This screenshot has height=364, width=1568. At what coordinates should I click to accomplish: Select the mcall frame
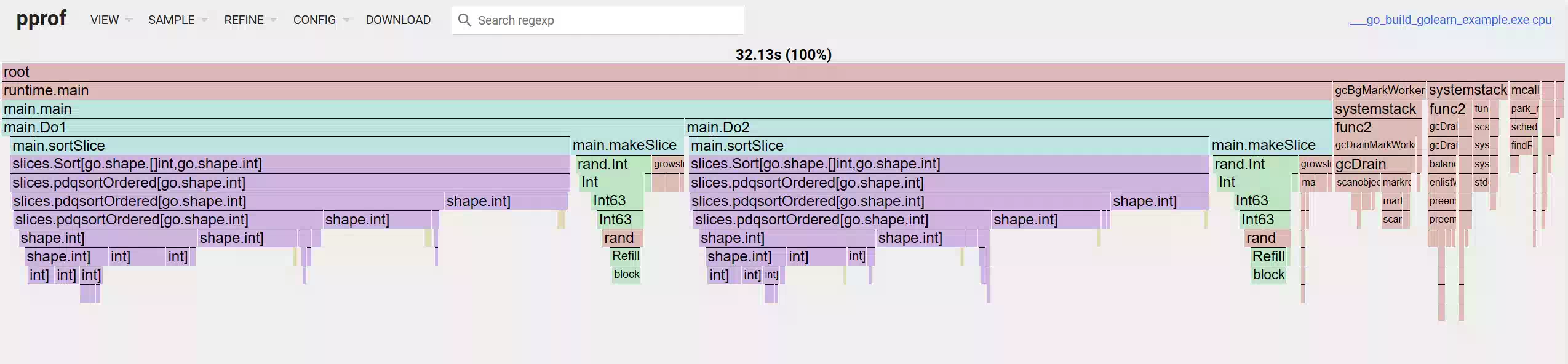point(1524,90)
